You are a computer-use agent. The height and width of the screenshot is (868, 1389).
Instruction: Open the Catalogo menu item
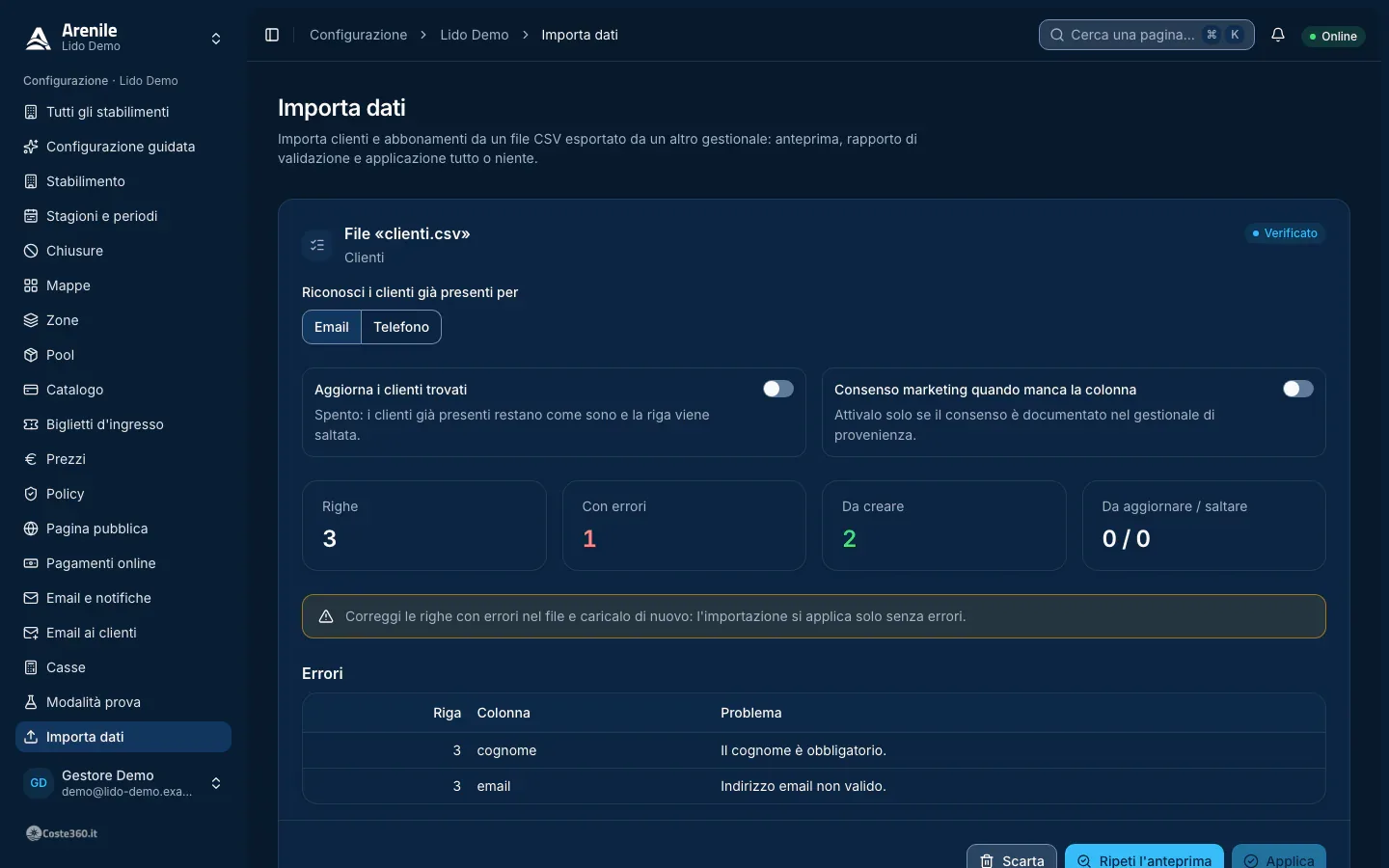coord(123,390)
